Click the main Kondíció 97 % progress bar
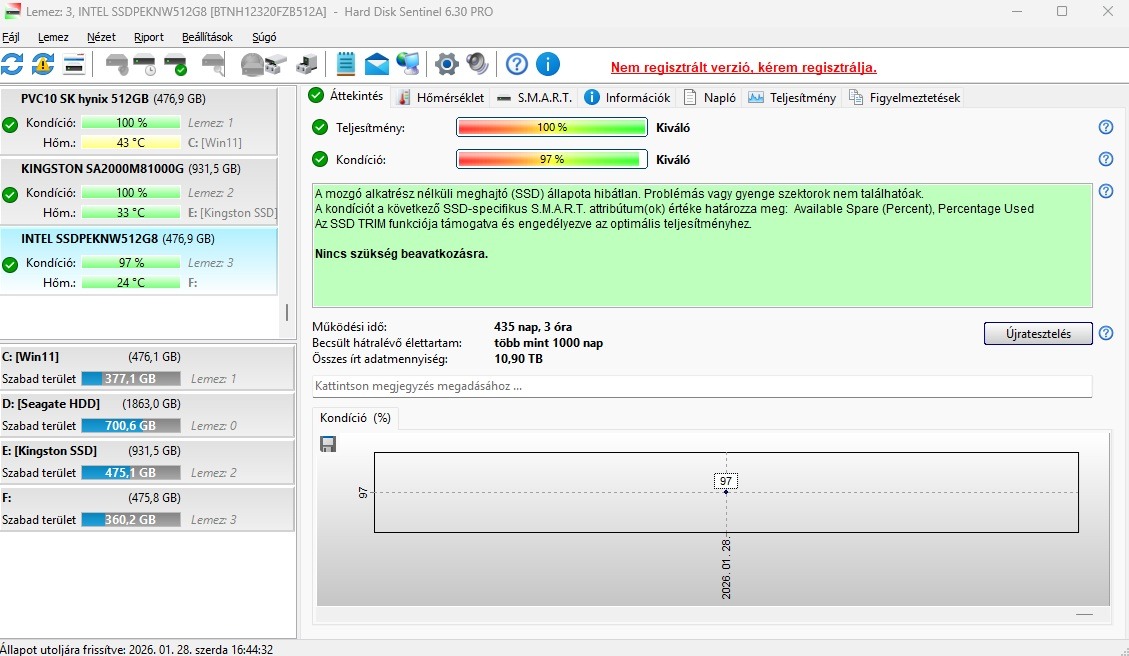The height and width of the screenshot is (656, 1129). (x=552, y=159)
